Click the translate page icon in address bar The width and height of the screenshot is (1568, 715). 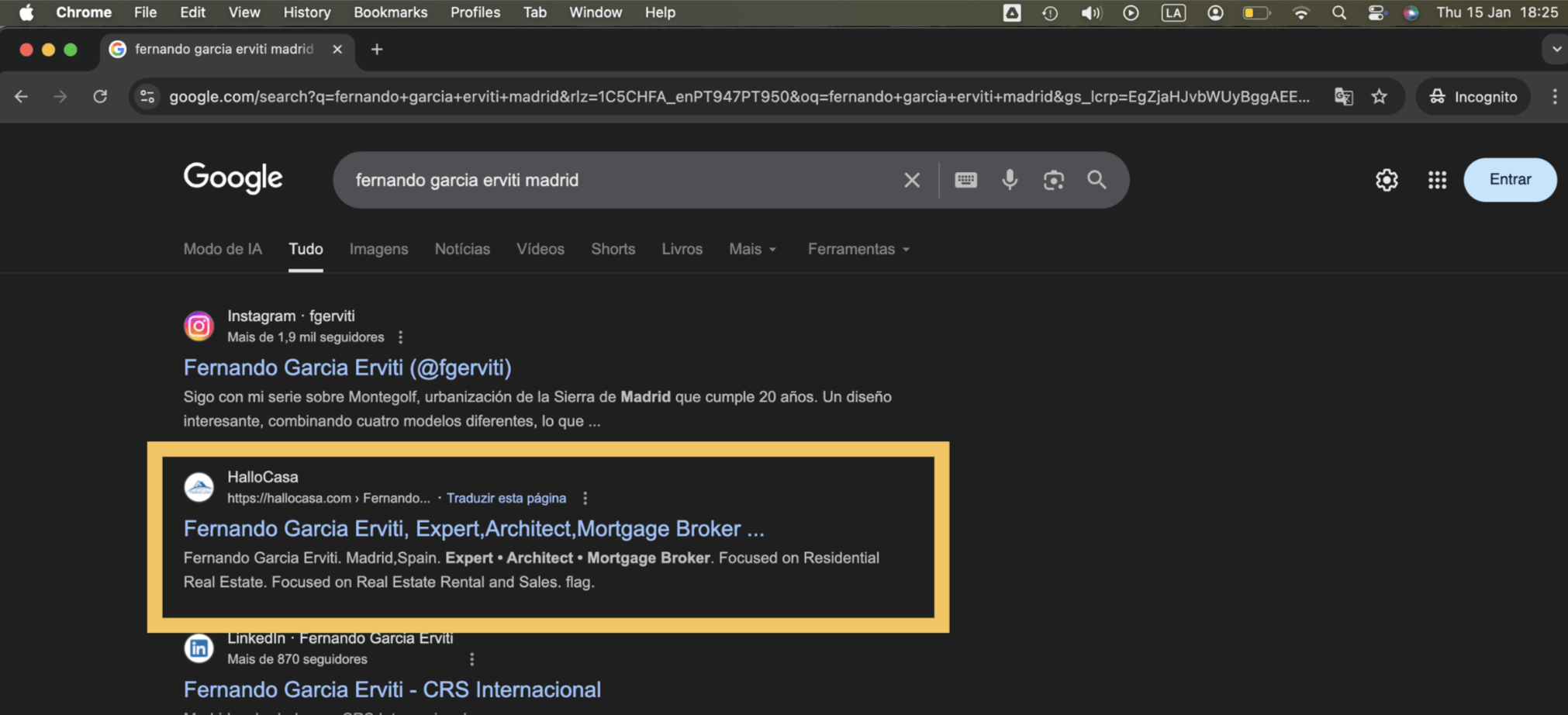coord(1343,97)
